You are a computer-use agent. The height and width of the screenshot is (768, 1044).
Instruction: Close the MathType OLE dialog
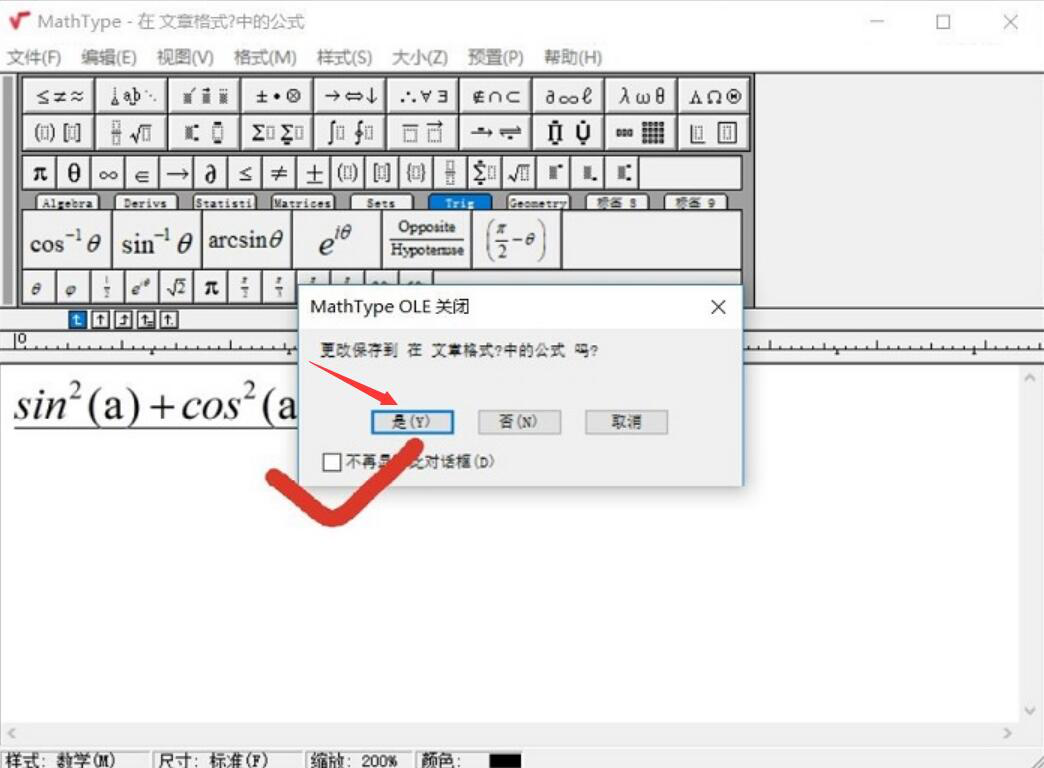click(718, 307)
